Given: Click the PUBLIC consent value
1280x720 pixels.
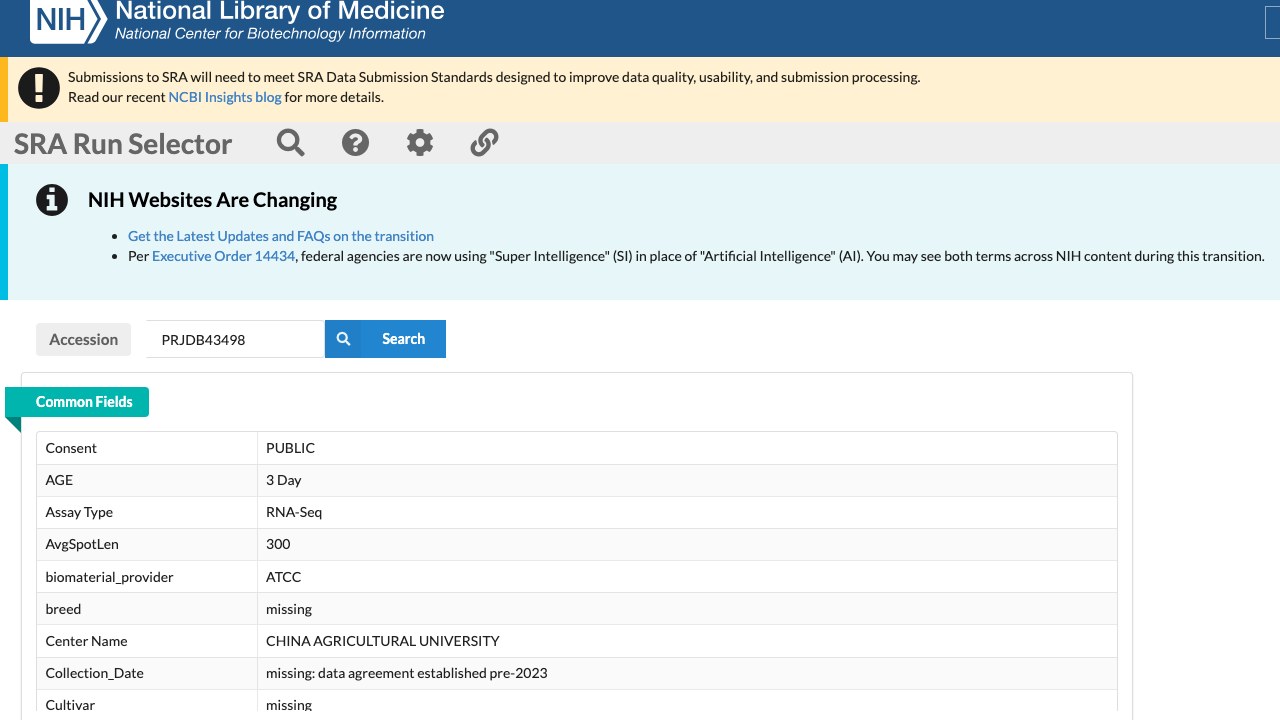Looking at the screenshot, I should tap(290, 448).
